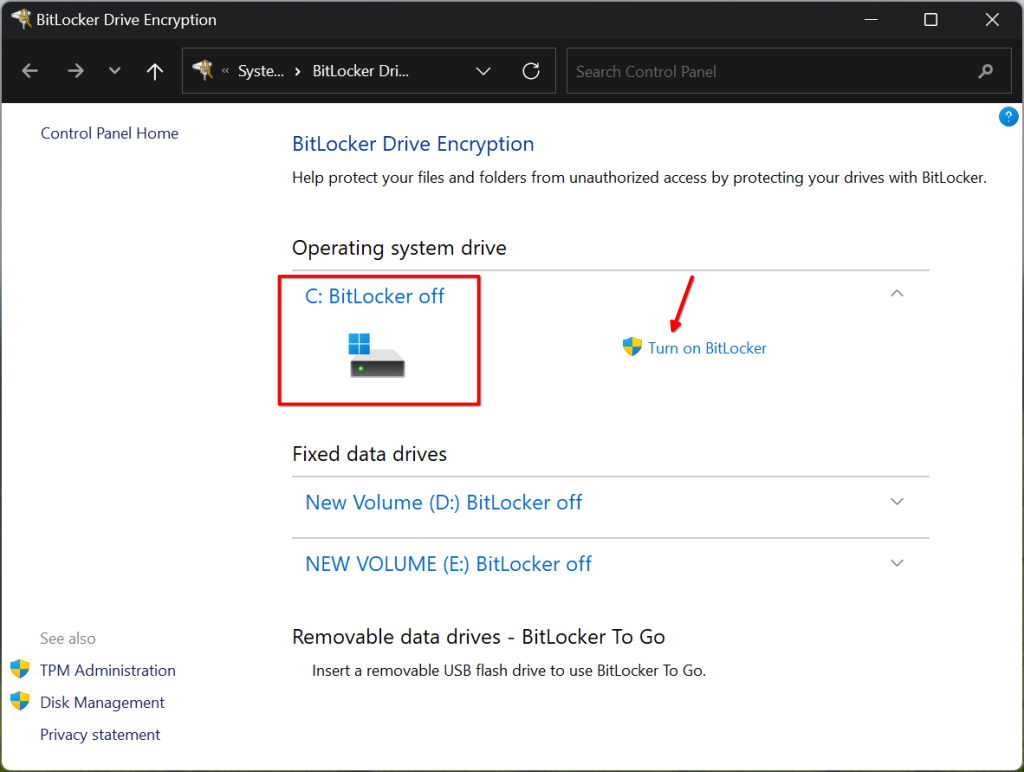Click the C: Windows drive icon
Screen dimensions: 1024x772
[x=377, y=355]
